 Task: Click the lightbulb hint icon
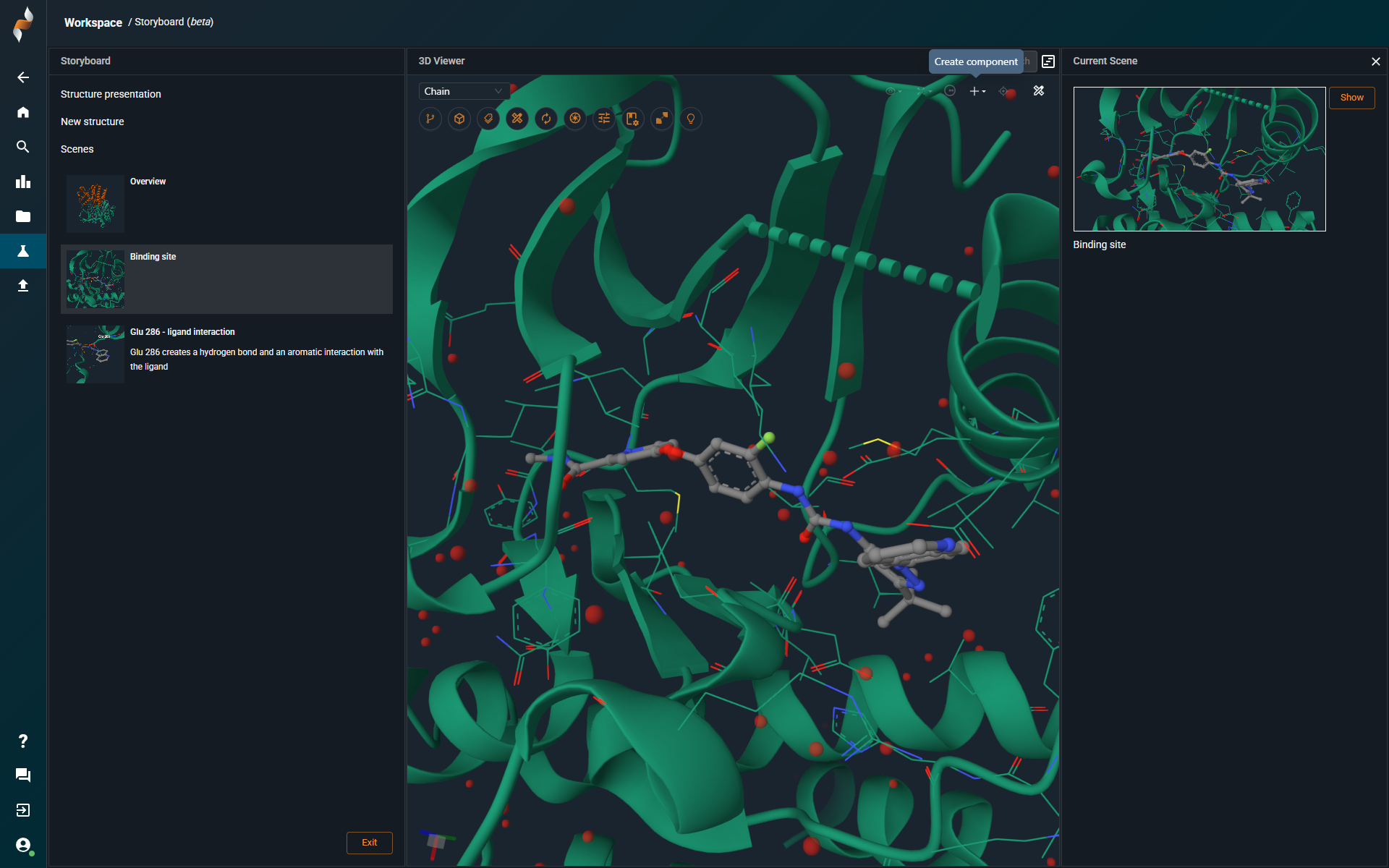click(x=691, y=119)
